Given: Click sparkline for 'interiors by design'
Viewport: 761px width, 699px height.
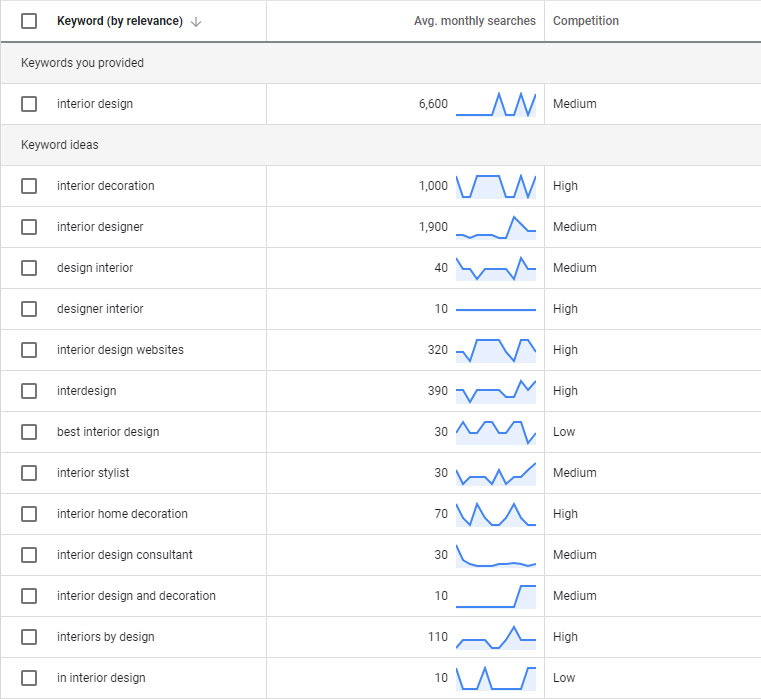Looking at the screenshot, I should [x=496, y=637].
